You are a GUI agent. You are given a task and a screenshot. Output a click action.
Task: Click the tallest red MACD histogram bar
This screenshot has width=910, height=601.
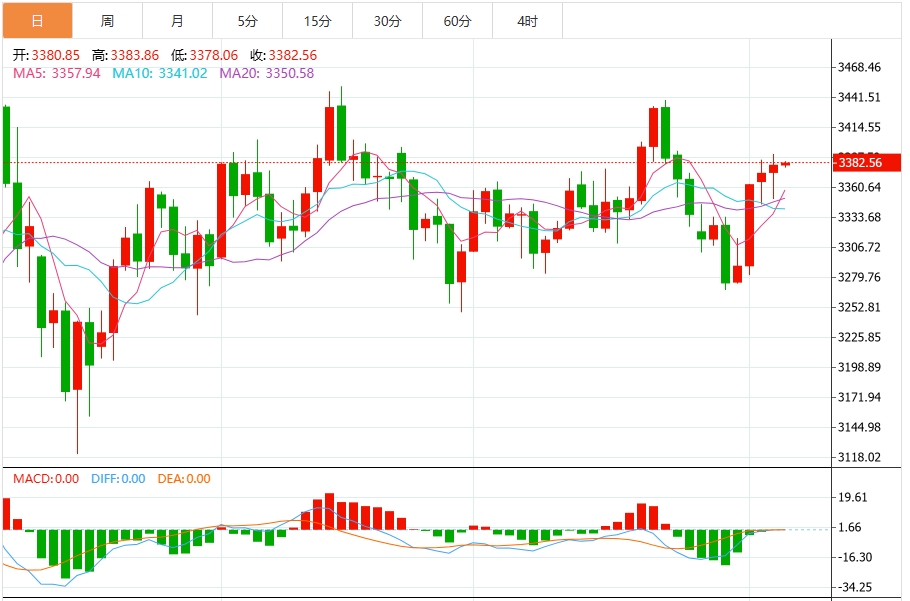(330, 511)
